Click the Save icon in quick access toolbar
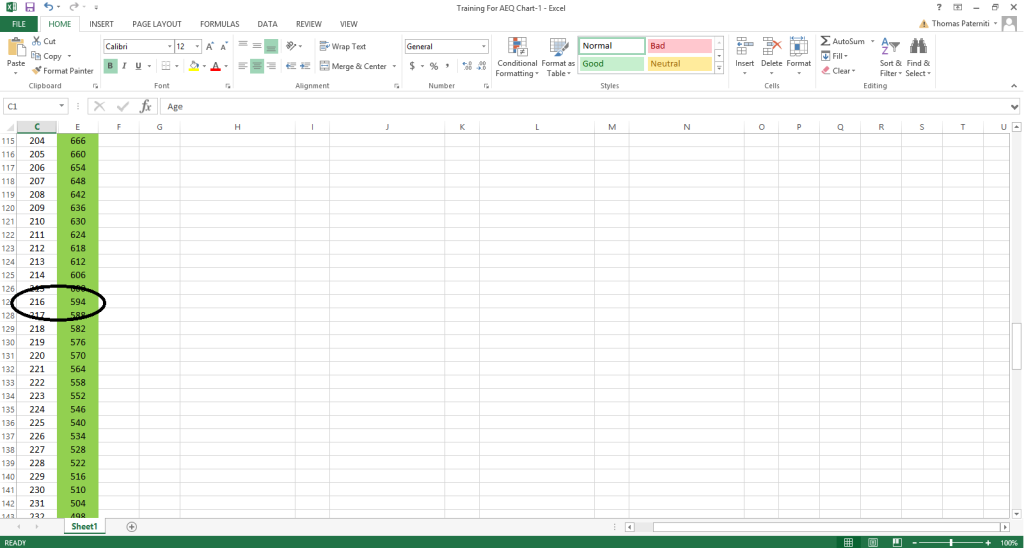This screenshot has width=1024, height=548. [x=30, y=7]
